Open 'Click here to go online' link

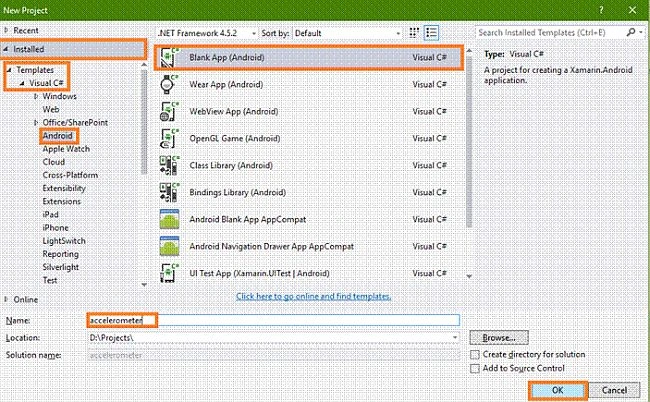coord(313,296)
